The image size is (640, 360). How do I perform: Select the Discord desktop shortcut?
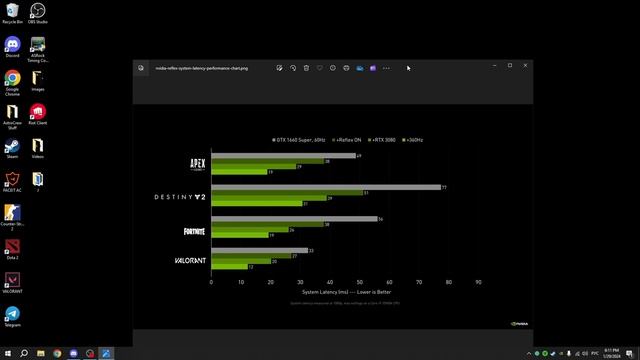(12, 47)
